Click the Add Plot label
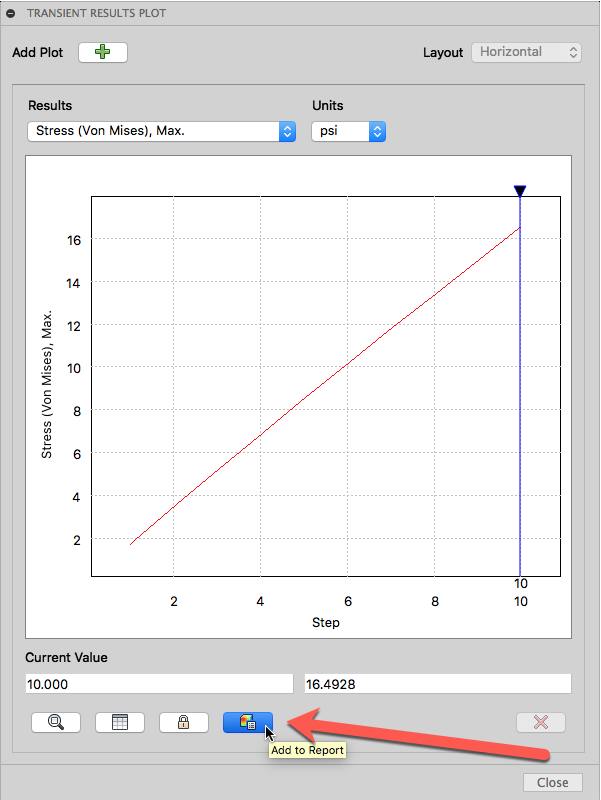Image resolution: width=601 pixels, height=800 pixels. (38, 53)
